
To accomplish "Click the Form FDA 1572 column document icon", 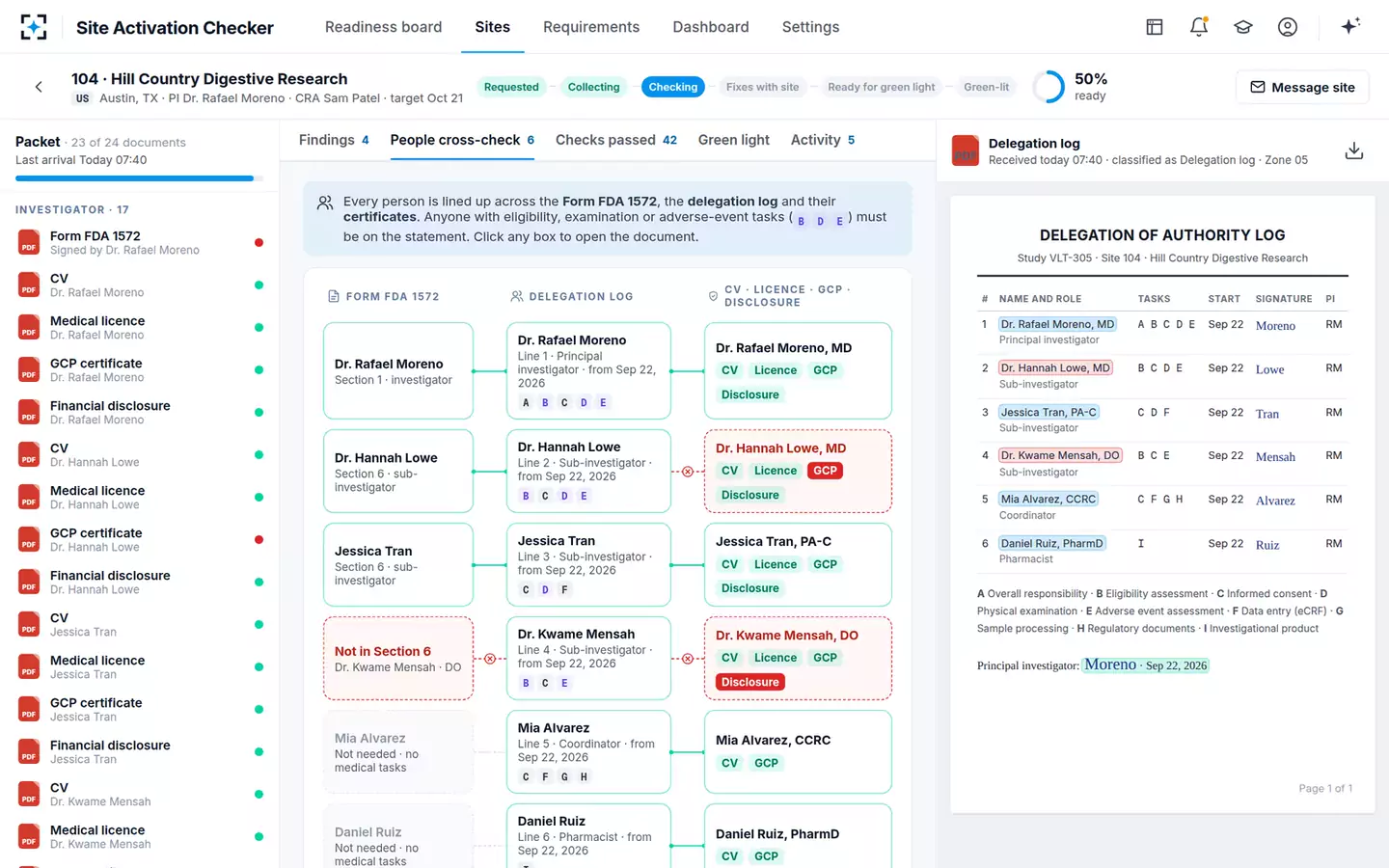I will 334,296.
